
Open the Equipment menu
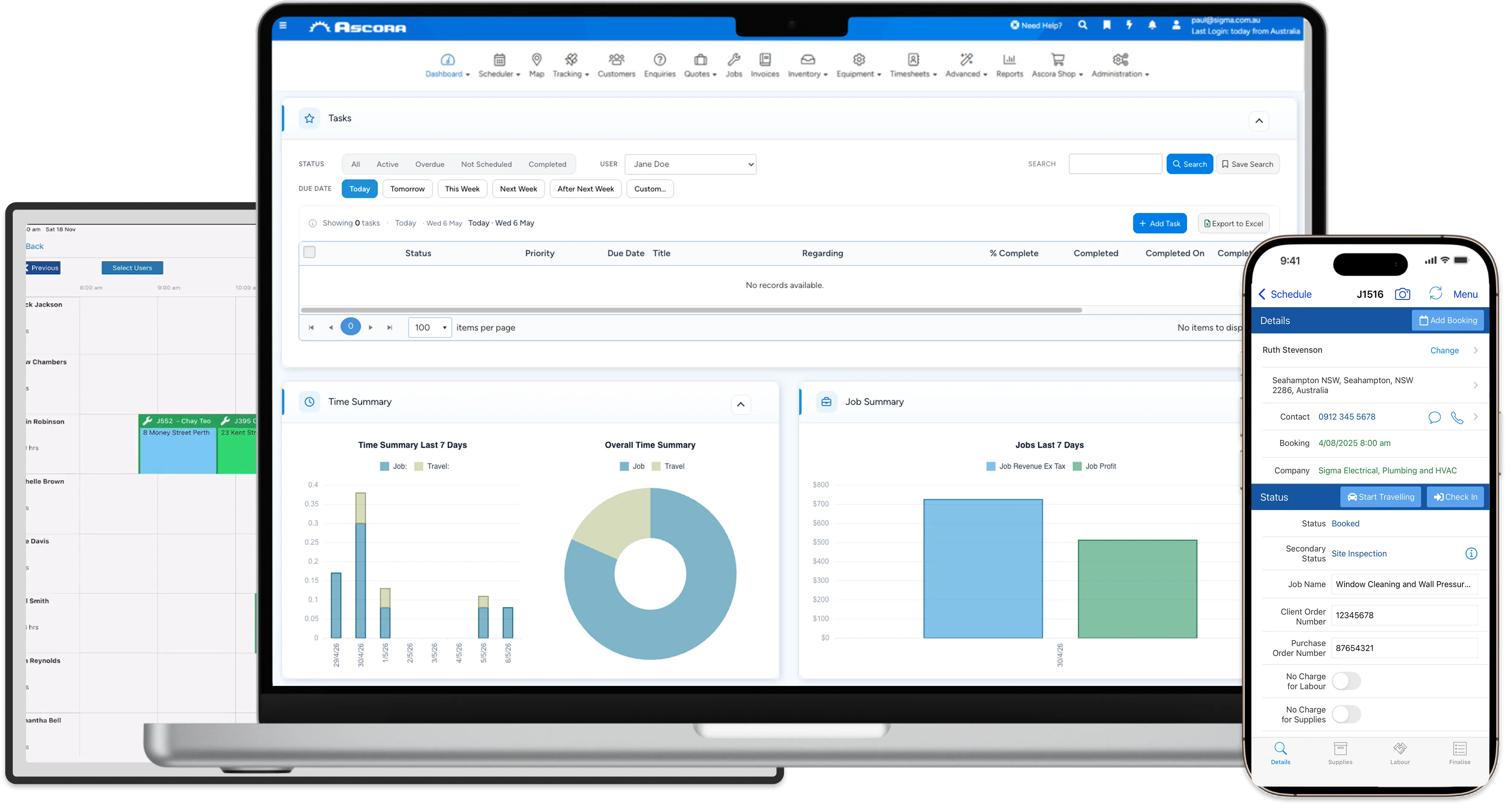click(x=859, y=65)
